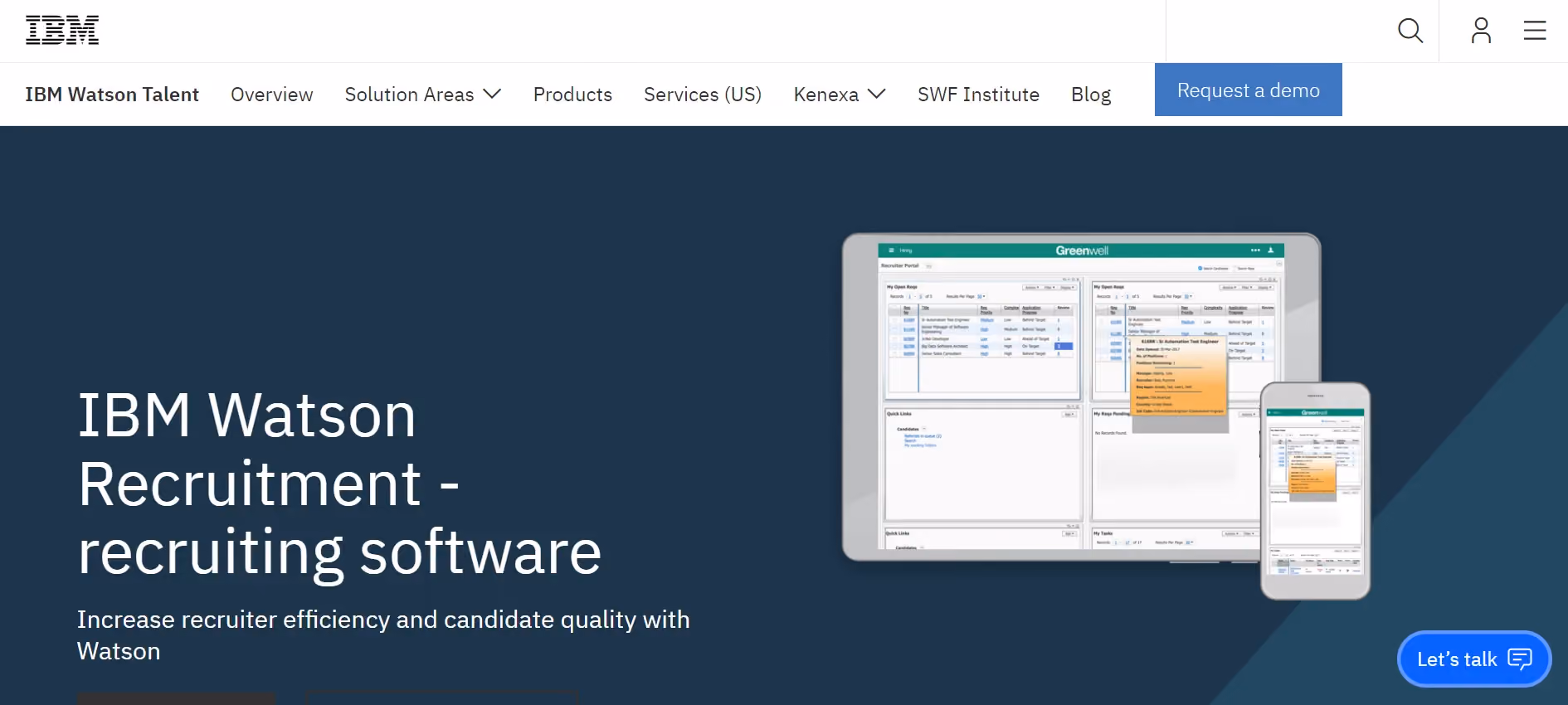This screenshot has height=705, width=1568.
Task: Go to the Overview tab
Action: pos(272,95)
